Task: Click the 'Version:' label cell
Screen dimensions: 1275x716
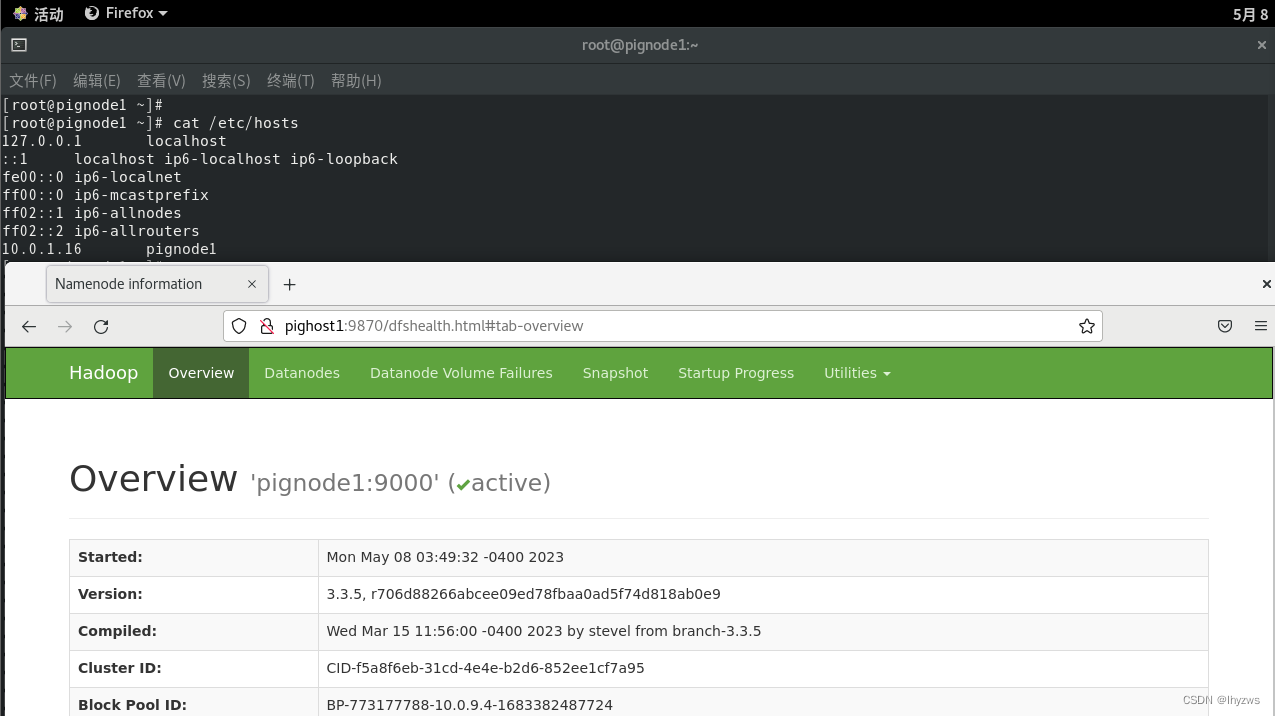Action: click(x=194, y=594)
